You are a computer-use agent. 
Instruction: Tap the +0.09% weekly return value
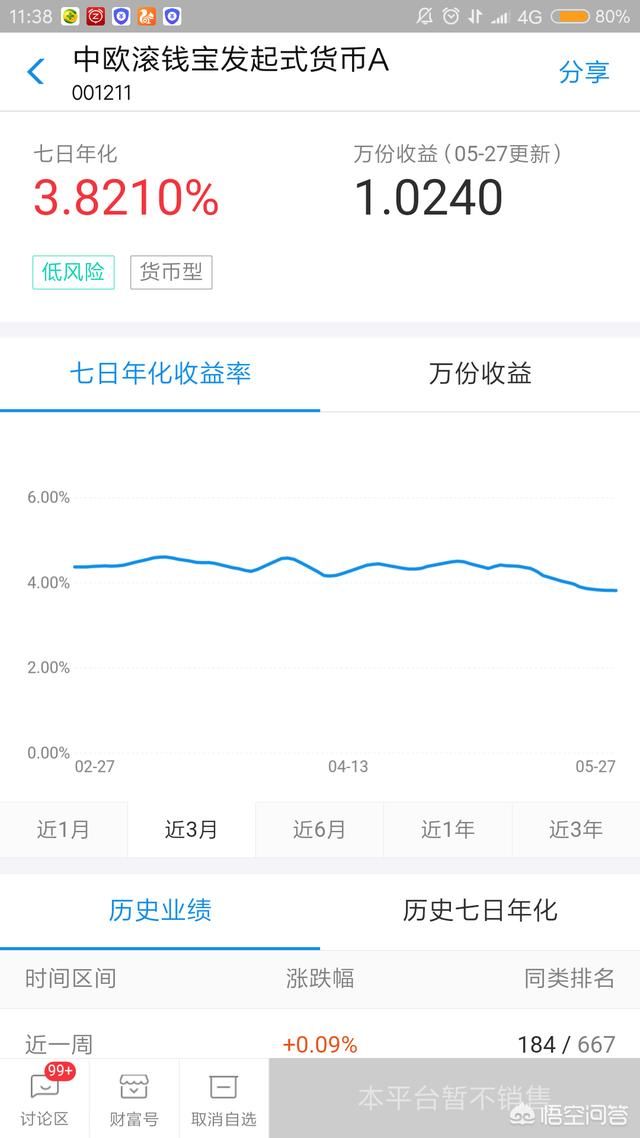pos(318,1043)
